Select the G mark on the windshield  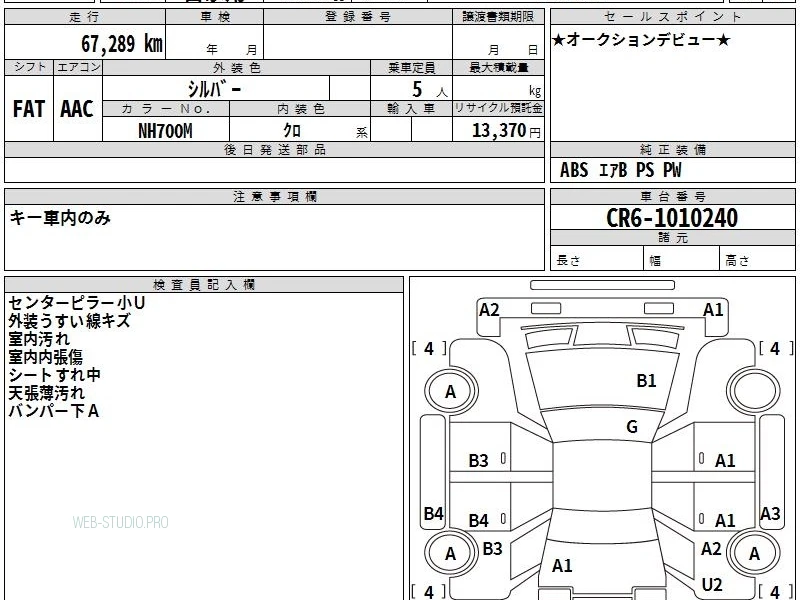click(x=632, y=427)
